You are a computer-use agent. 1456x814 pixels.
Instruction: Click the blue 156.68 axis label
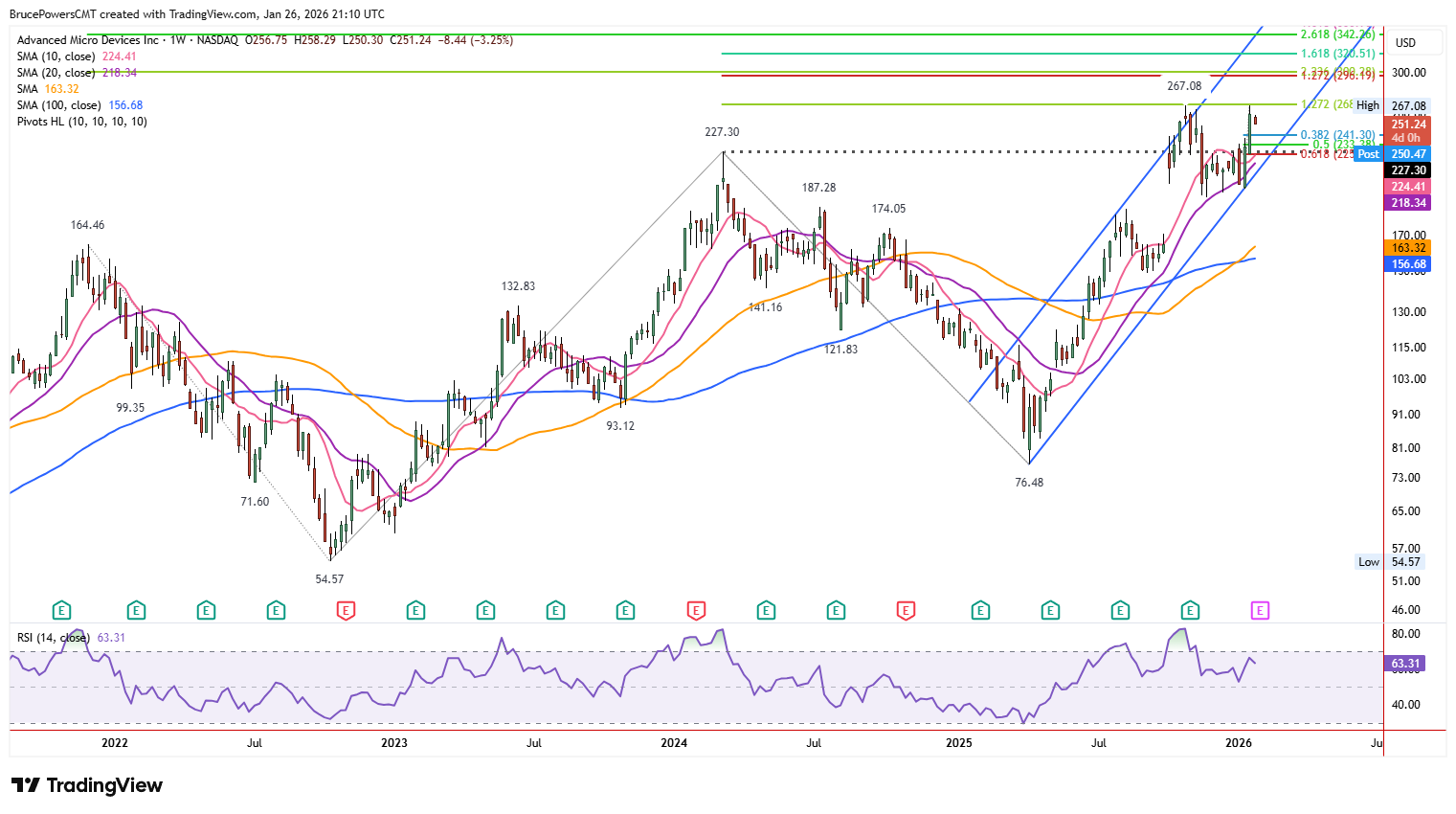coord(1408,264)
